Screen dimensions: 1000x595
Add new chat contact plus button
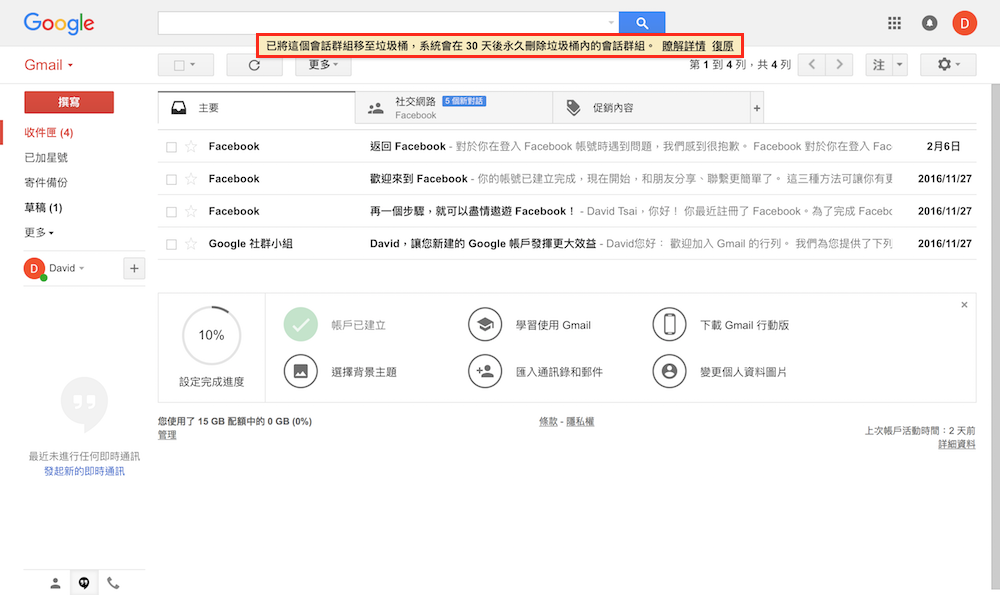[135, 268]
